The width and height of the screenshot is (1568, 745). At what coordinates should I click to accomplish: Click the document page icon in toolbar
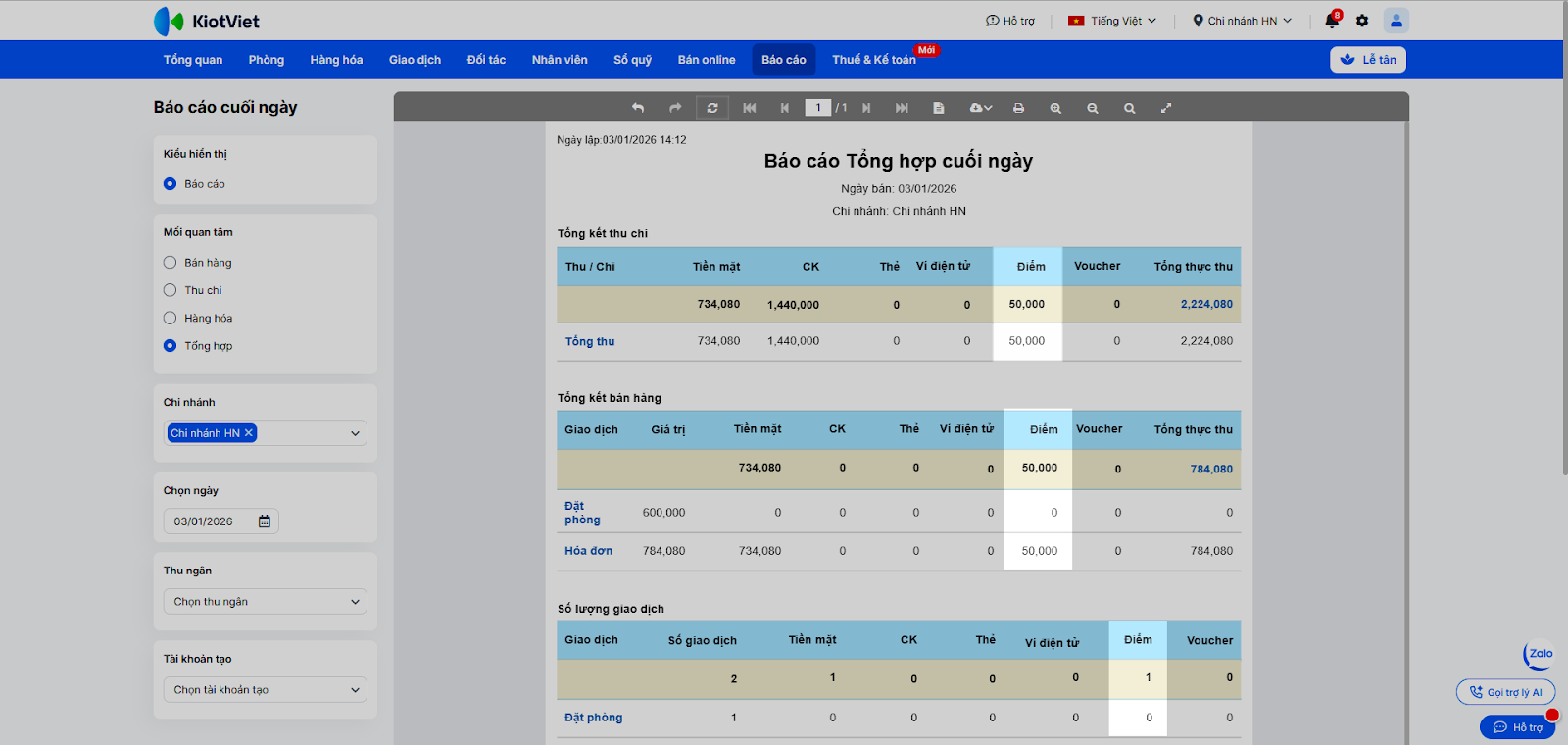(939, 108)
